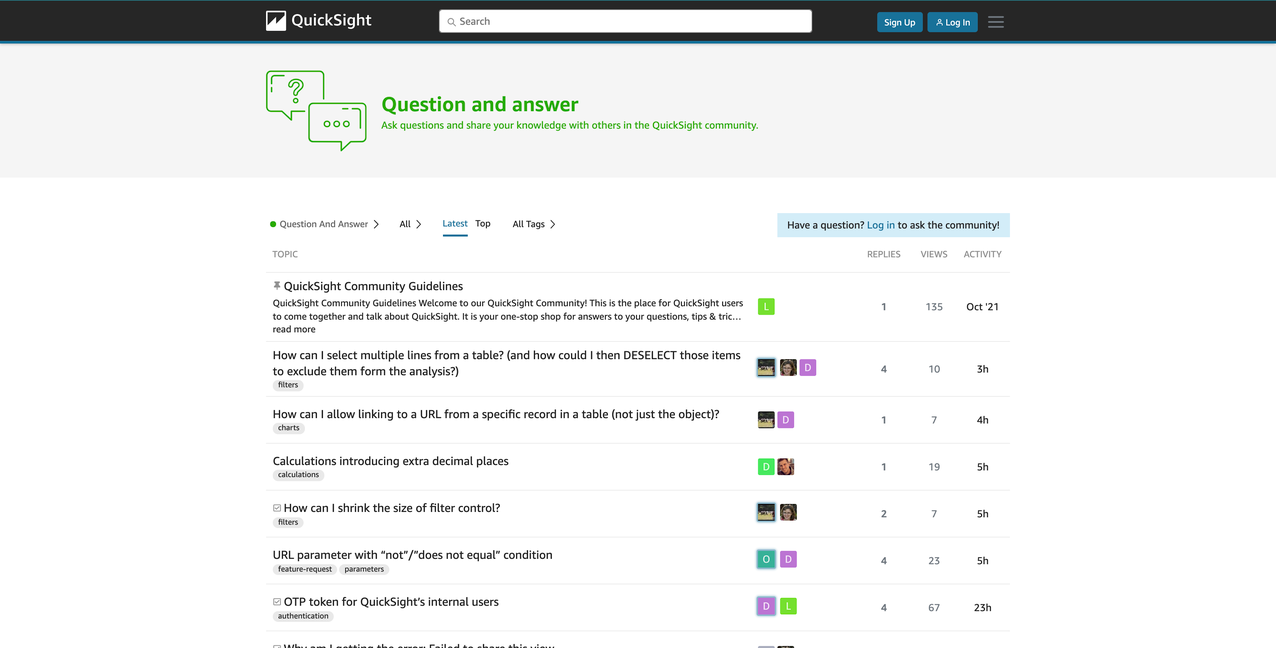
Task: Click the feature-request tag
Action: [x=305, y=569]
